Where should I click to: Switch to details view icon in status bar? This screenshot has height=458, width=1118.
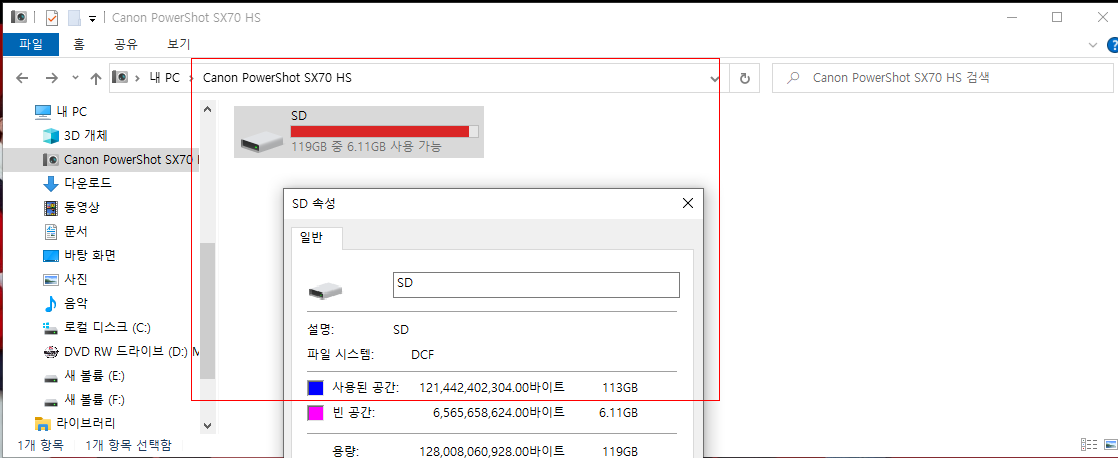pos(1087,444)
